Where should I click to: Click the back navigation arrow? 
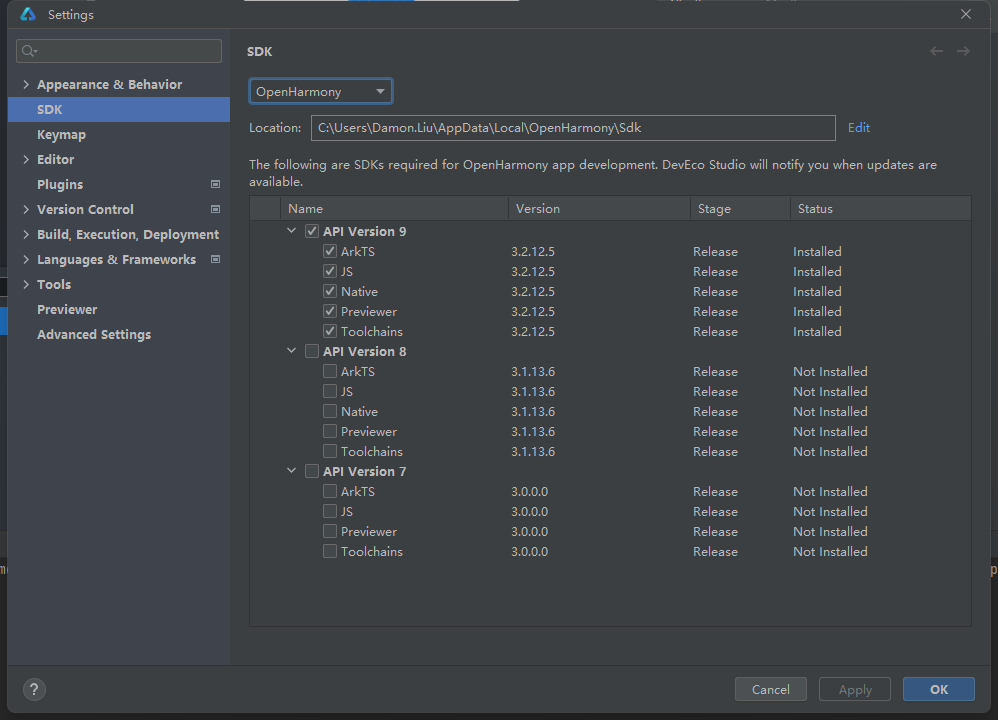tap(936, 51)
